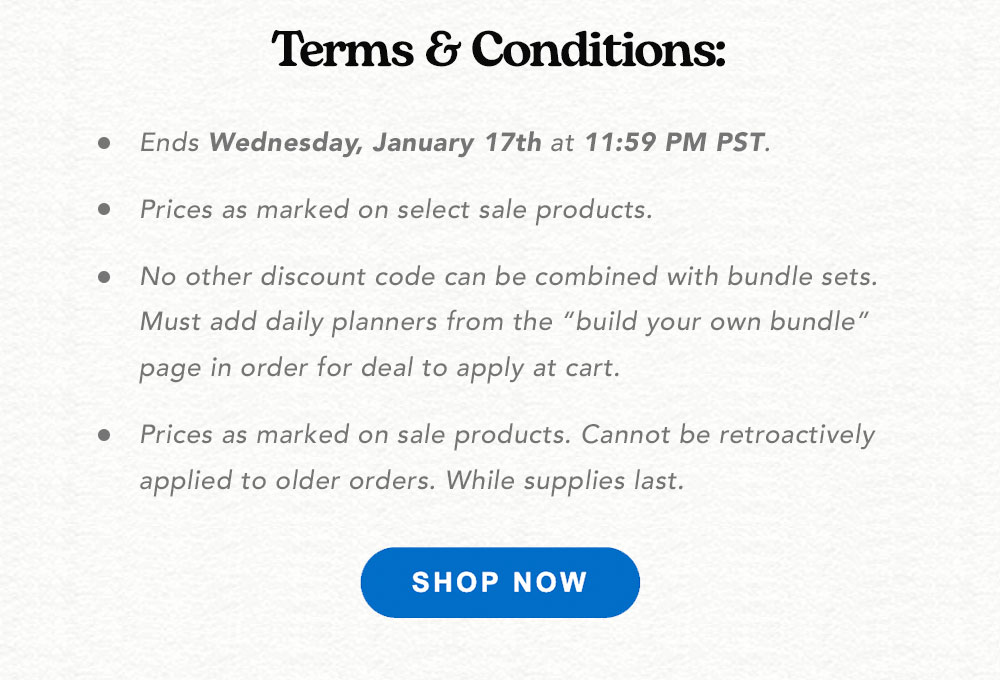Click the No other discount code sentence

pyautogui.click(x=509, y=277)
